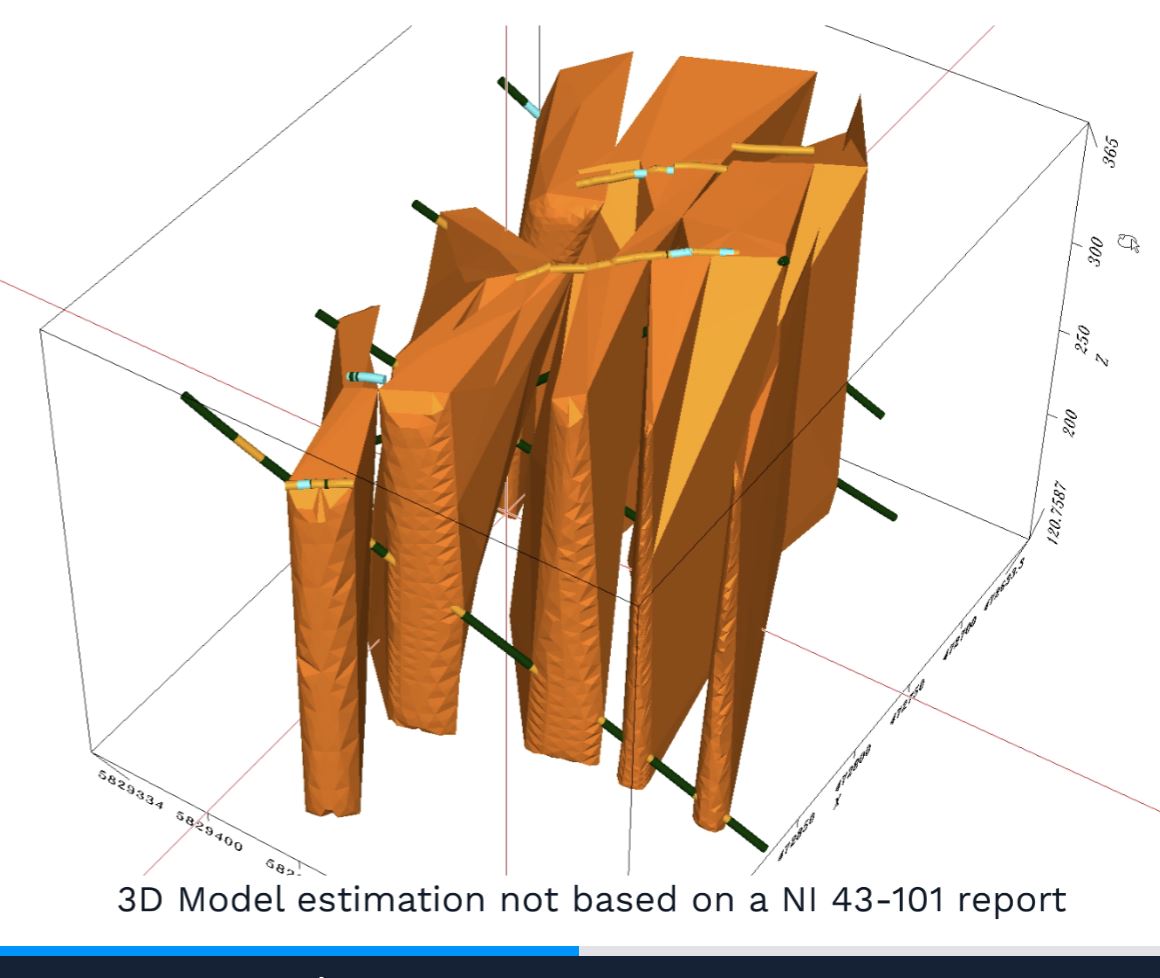The image size is (1160, 978).
Task: Click the grey unfilled part of the progress bar
Action: point(868,949)
